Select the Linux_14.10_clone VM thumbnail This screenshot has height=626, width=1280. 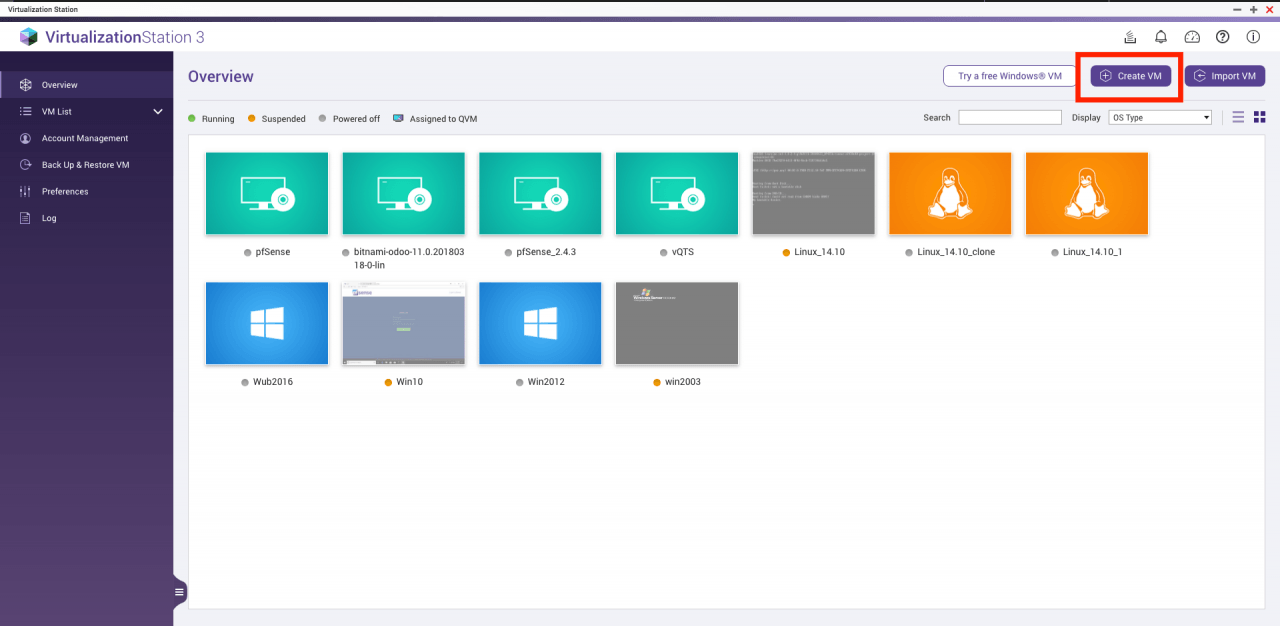tap(950, 193)
